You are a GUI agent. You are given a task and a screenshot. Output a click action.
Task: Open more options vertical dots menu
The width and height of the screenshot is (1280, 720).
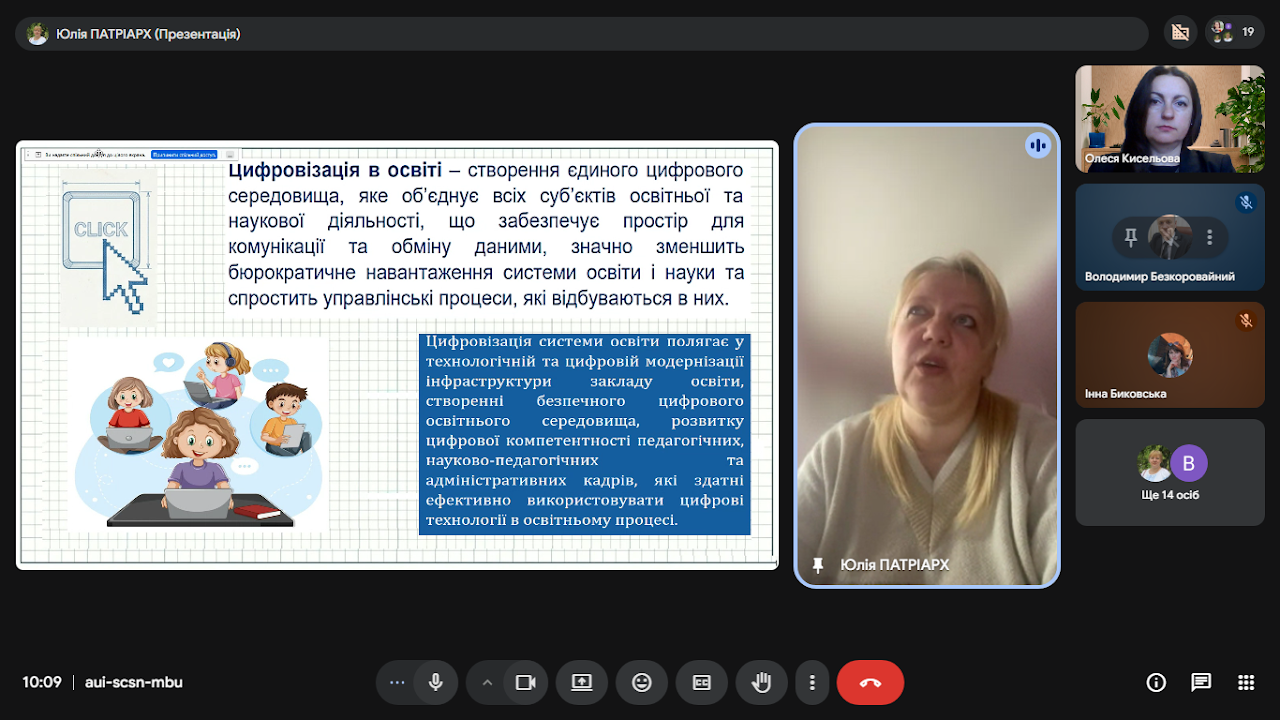point(812,682)
